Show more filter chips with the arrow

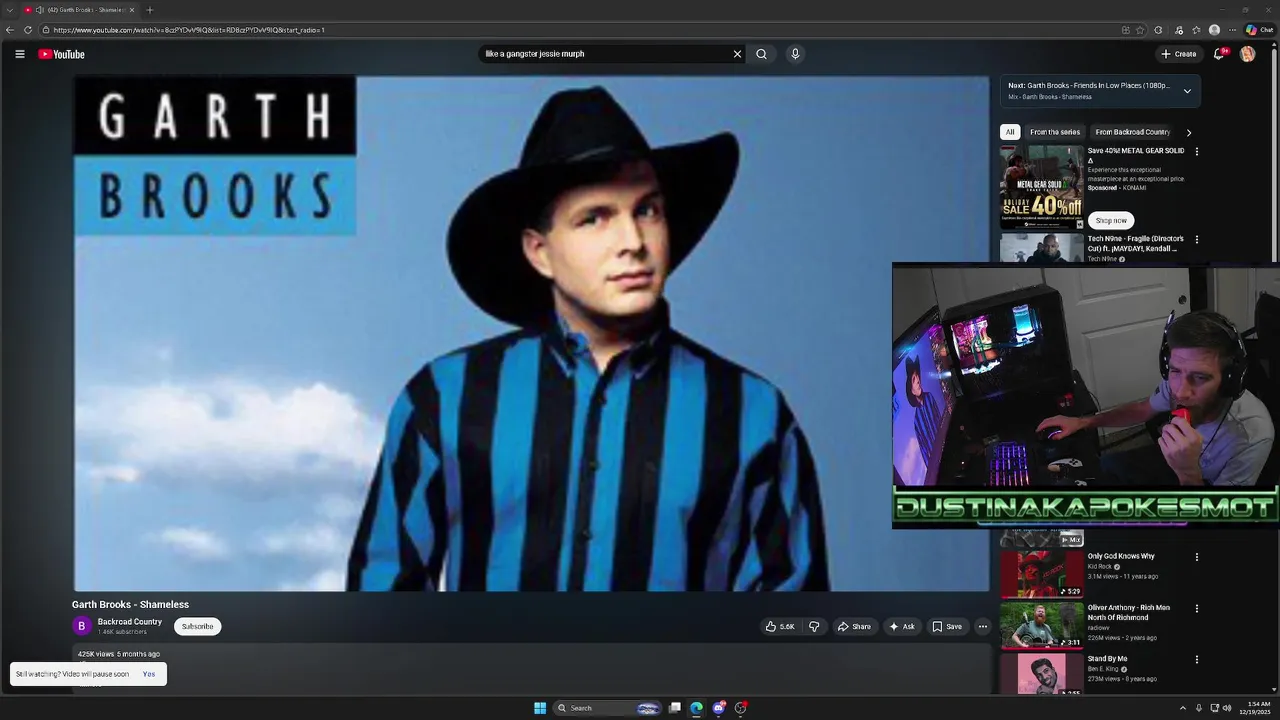[1188, 132]
